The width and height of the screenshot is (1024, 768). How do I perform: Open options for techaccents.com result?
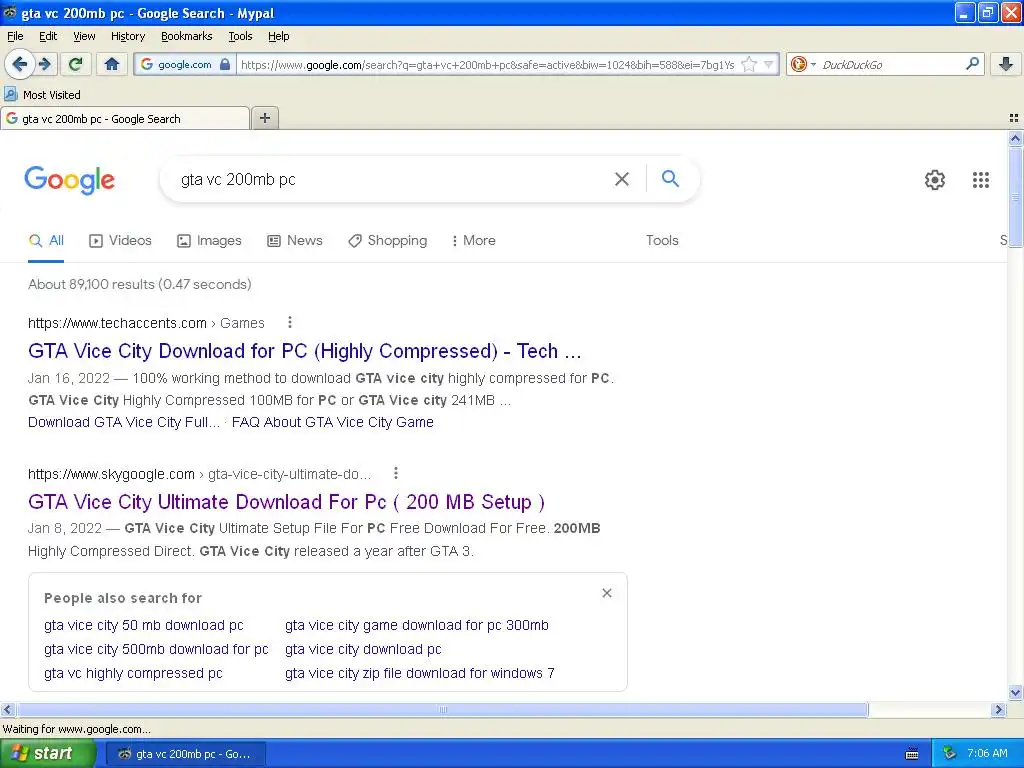click(x=290, y=323)
